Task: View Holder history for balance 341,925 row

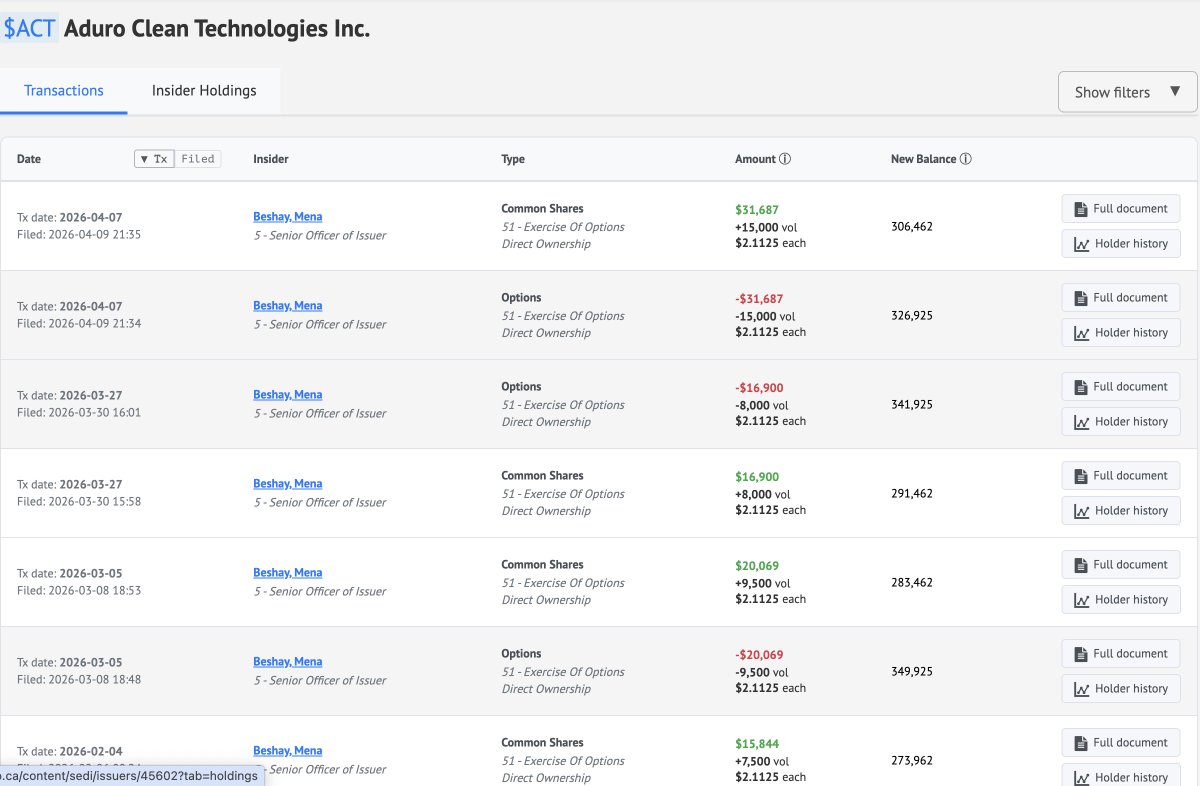Action: tap(1121, 422)
